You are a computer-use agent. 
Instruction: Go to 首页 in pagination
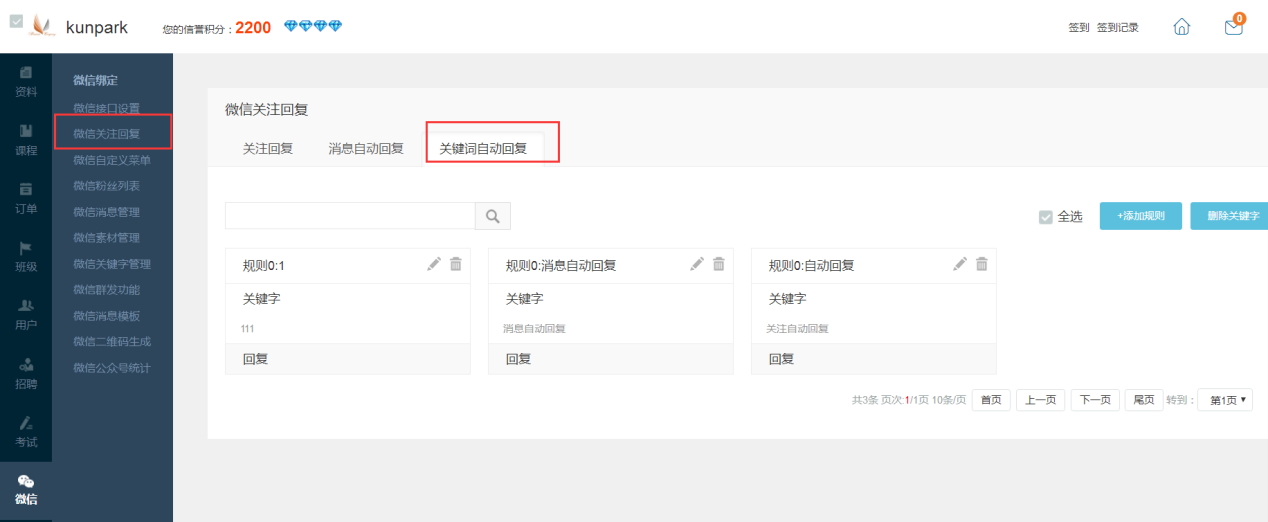(991, 400)
